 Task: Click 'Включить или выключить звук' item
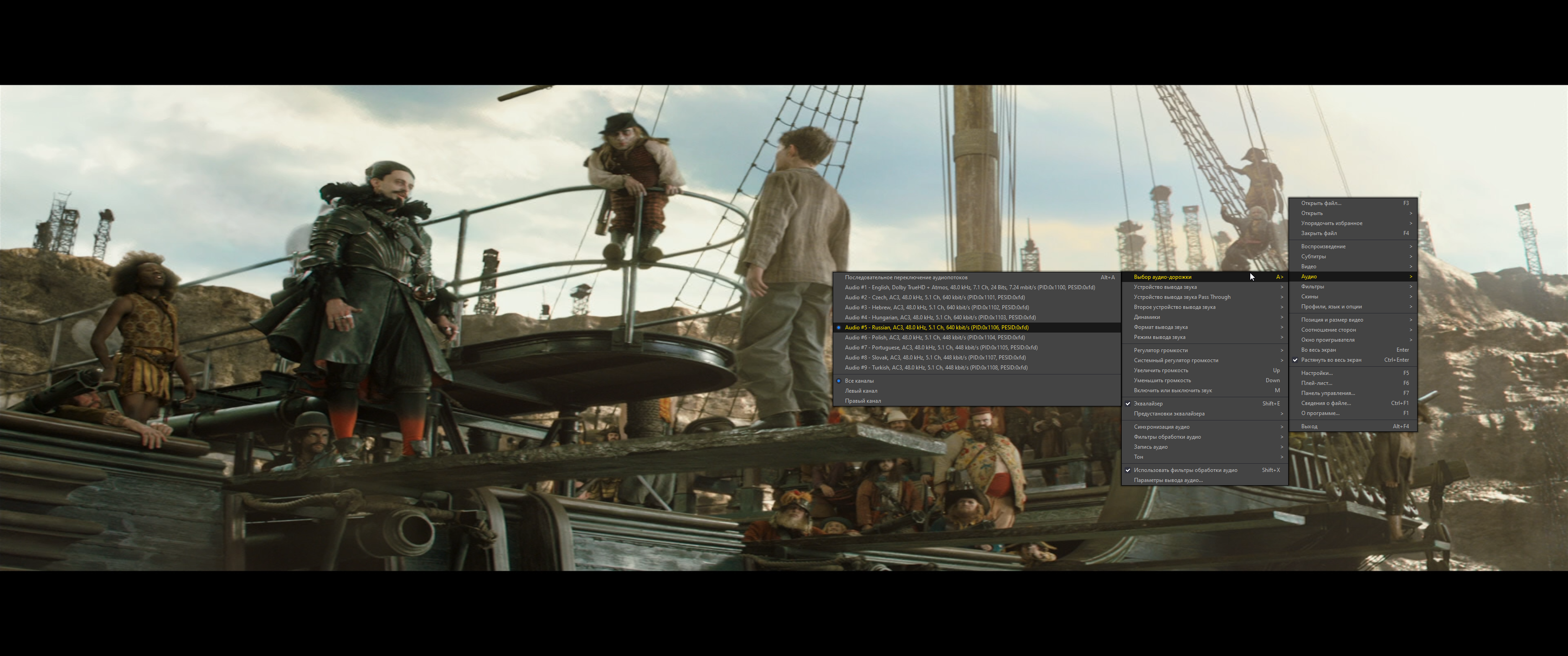[x=1205, y=391]
